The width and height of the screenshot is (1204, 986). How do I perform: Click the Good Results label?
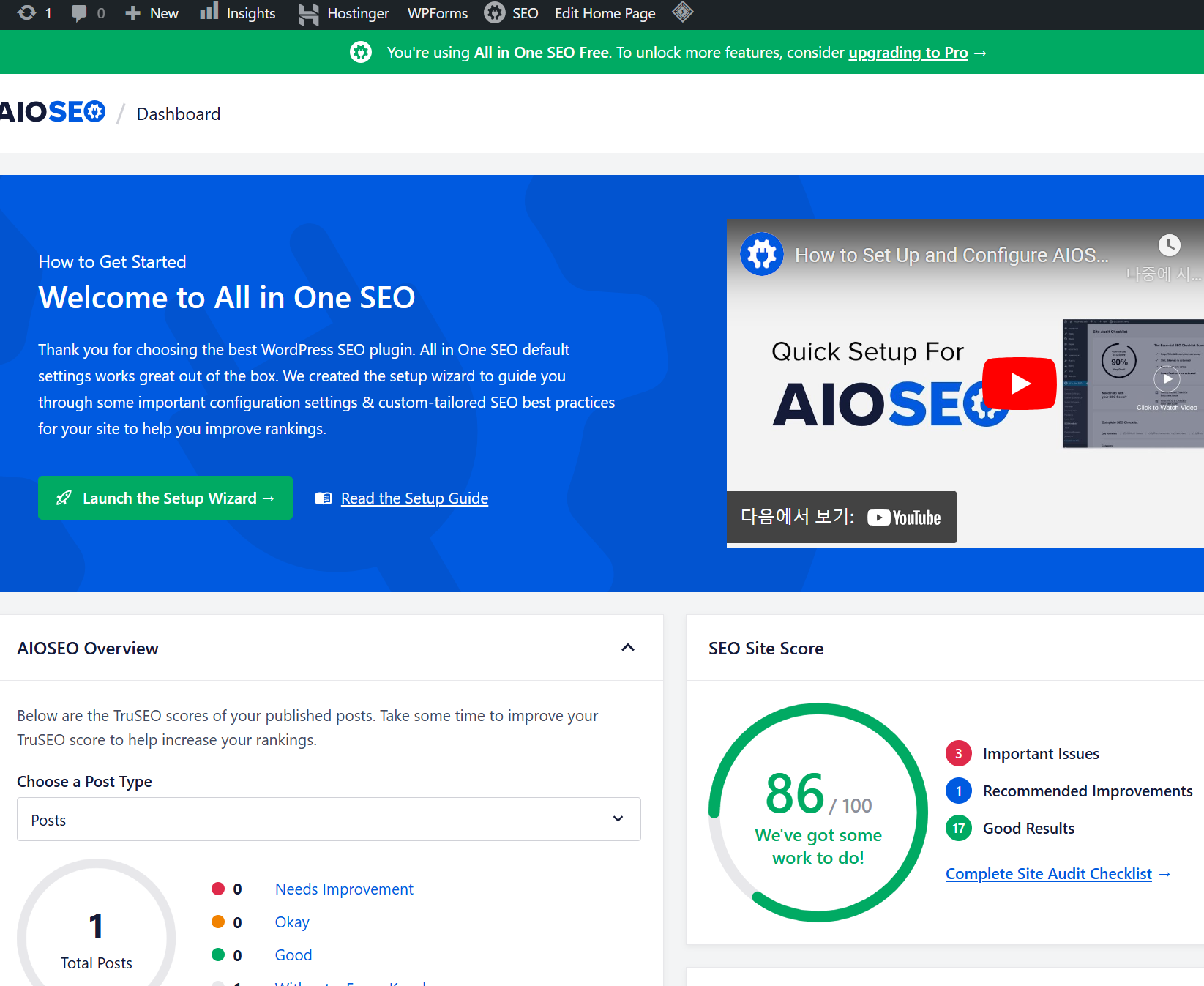click(x=1028, y=829)
